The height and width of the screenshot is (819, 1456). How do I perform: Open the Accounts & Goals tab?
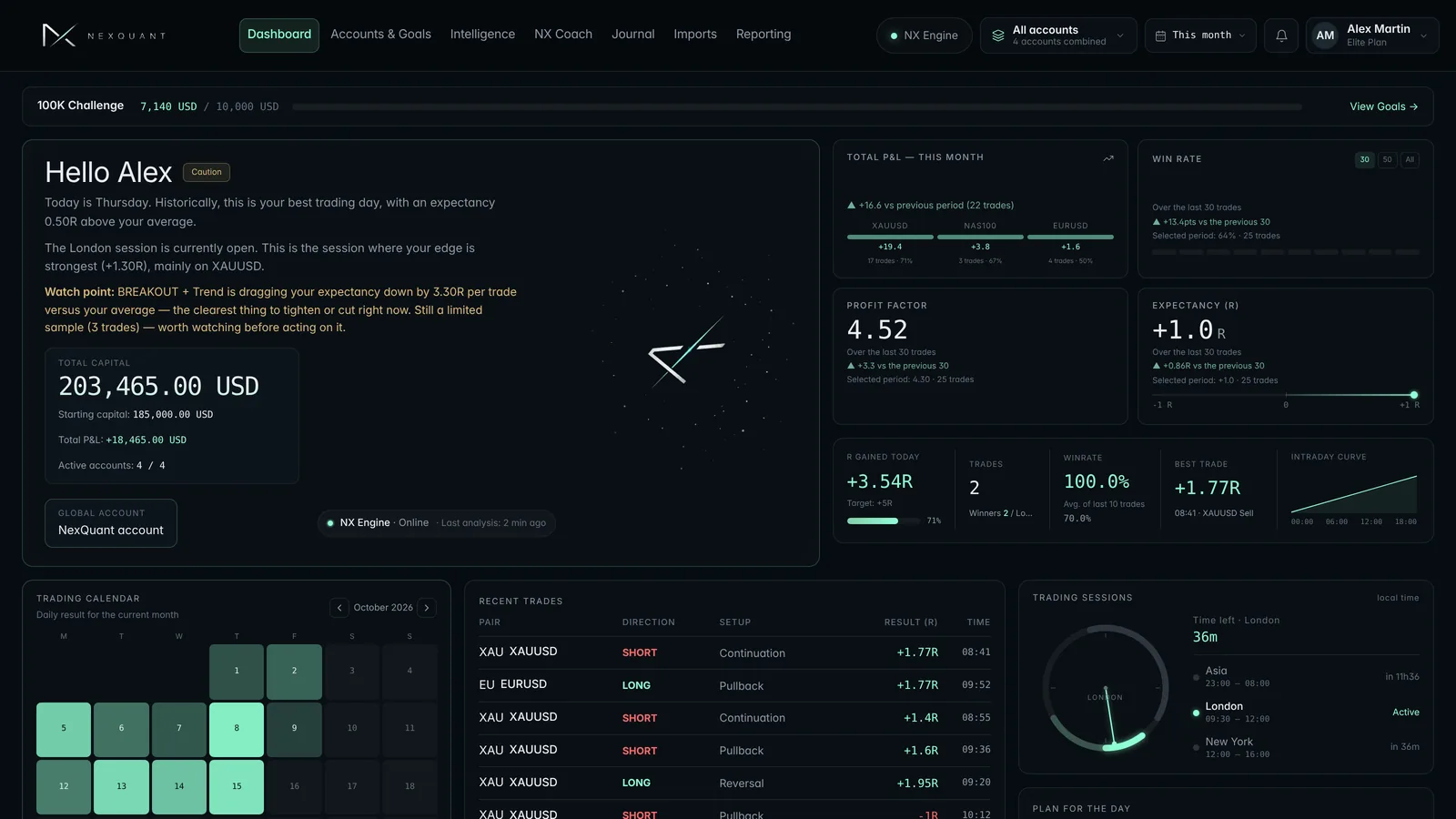(x=380, y=35)
